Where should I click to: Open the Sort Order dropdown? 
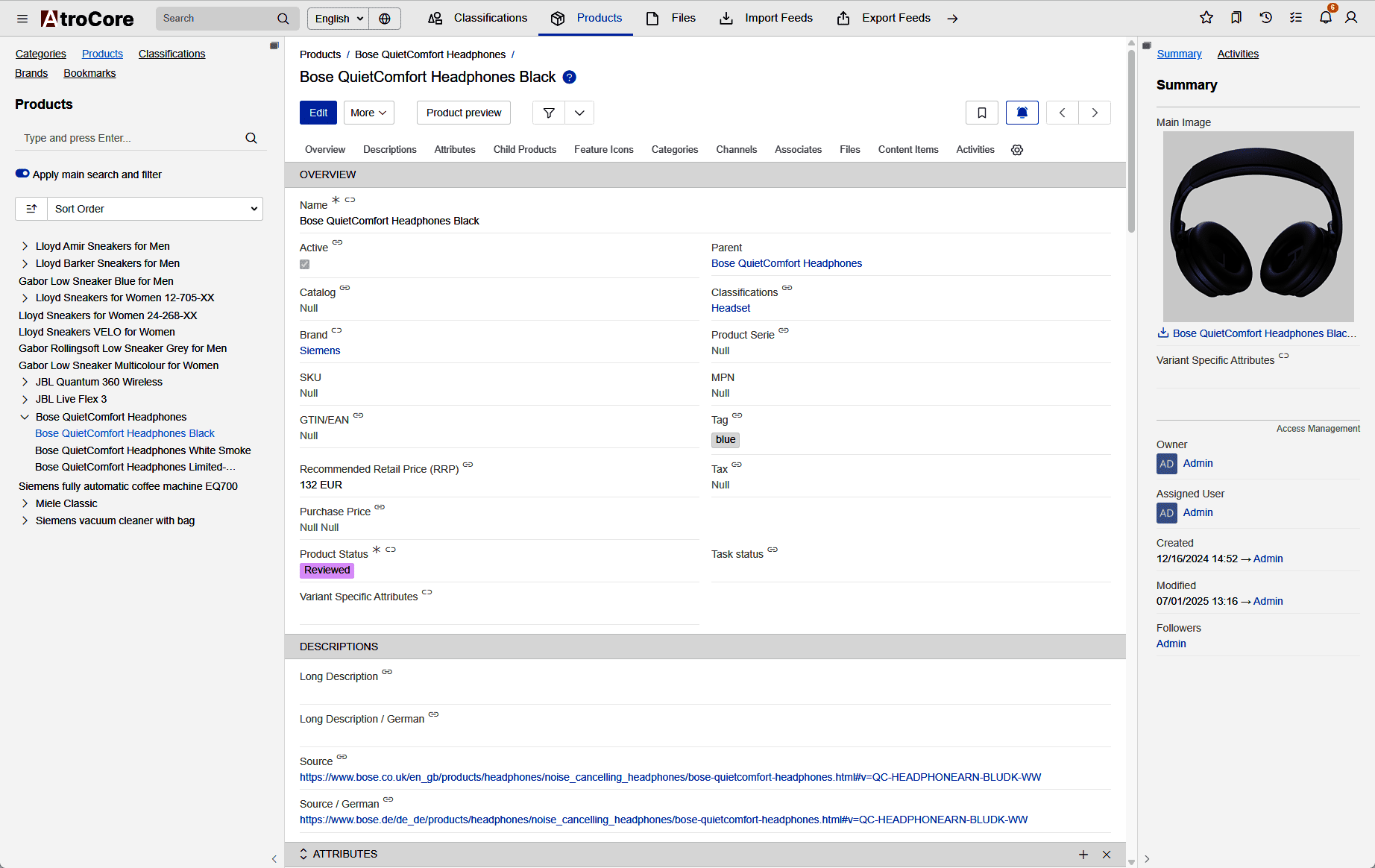[154, 209]
